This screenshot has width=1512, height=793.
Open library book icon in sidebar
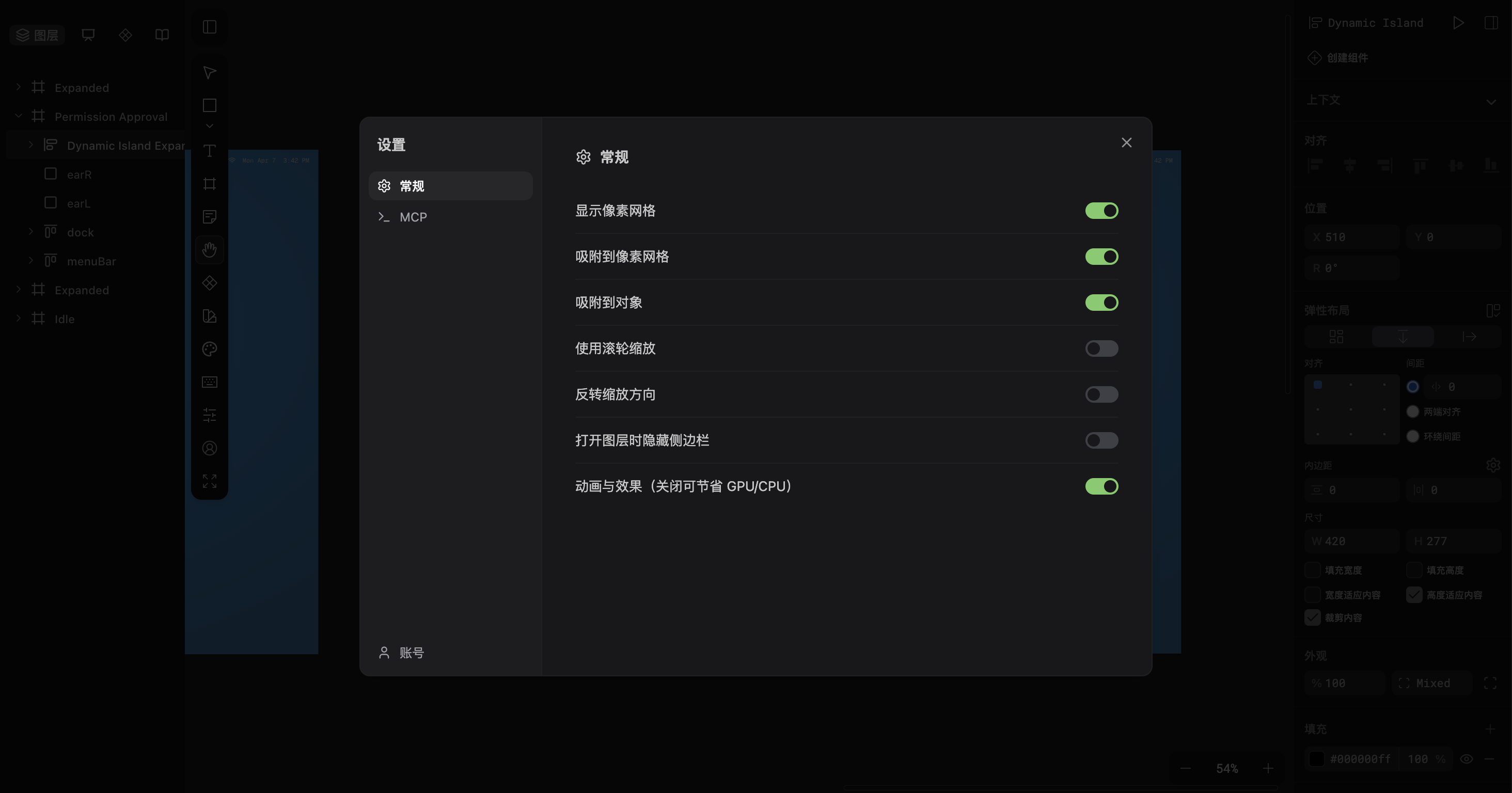tap(162, 35)
